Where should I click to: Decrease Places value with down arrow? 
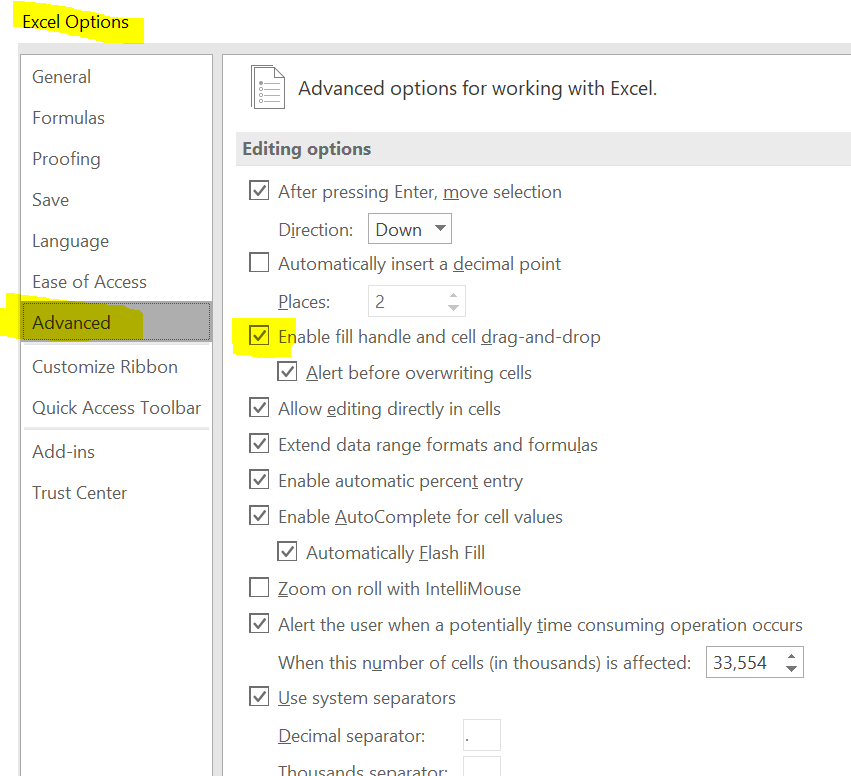click(x=454, y=308)
